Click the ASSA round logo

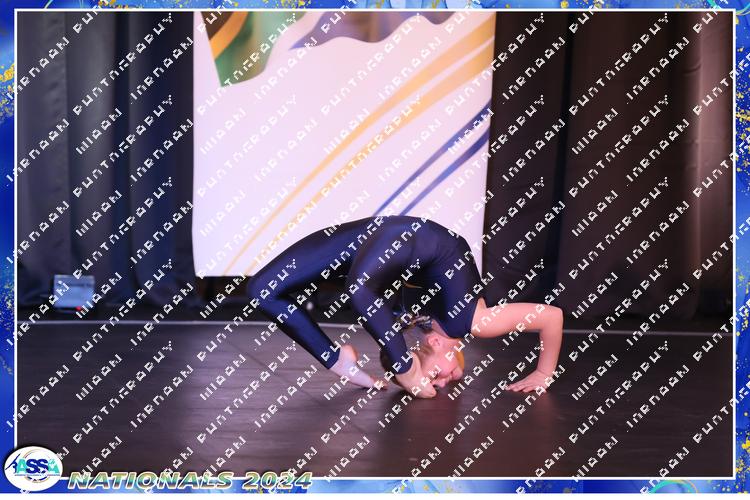coord(33,469)
